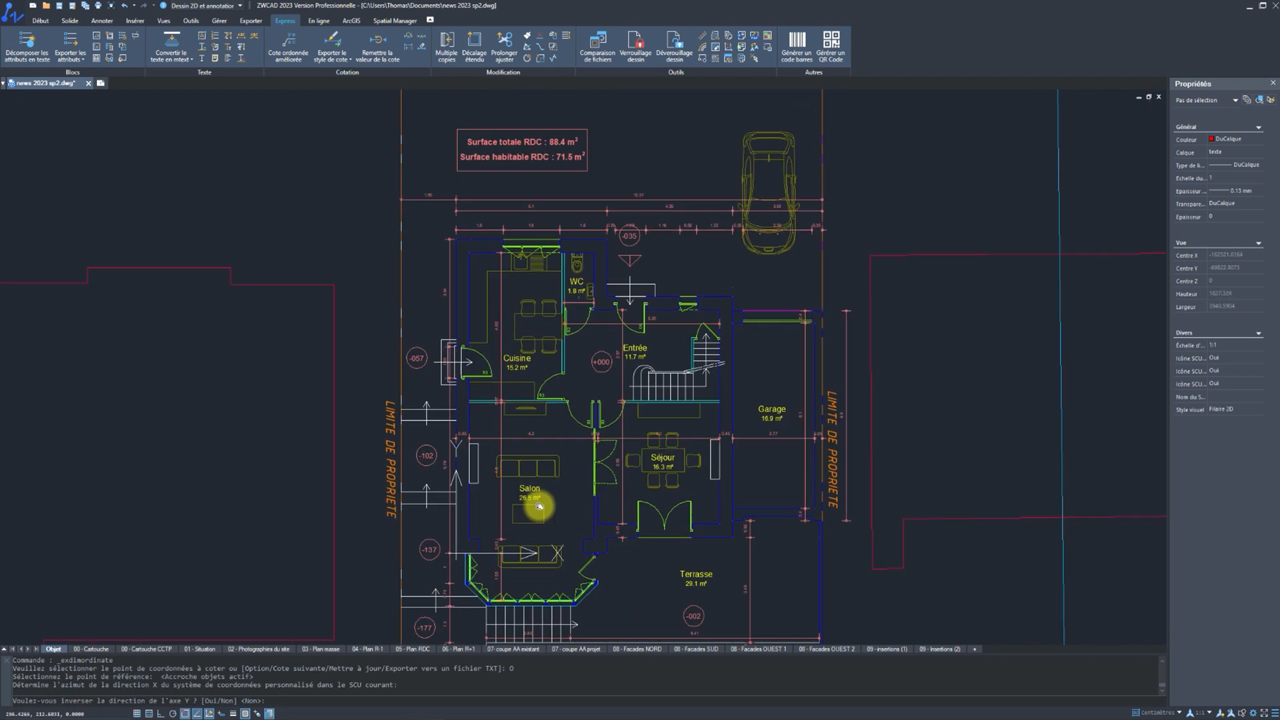
Task: Close the news 2023 sp2.dwg document tab
Action: pos(88,83)
